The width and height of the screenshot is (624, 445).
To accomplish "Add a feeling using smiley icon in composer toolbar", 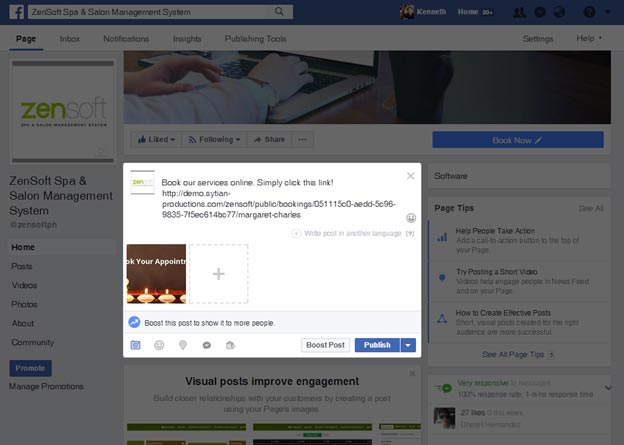I will [159, 345].
